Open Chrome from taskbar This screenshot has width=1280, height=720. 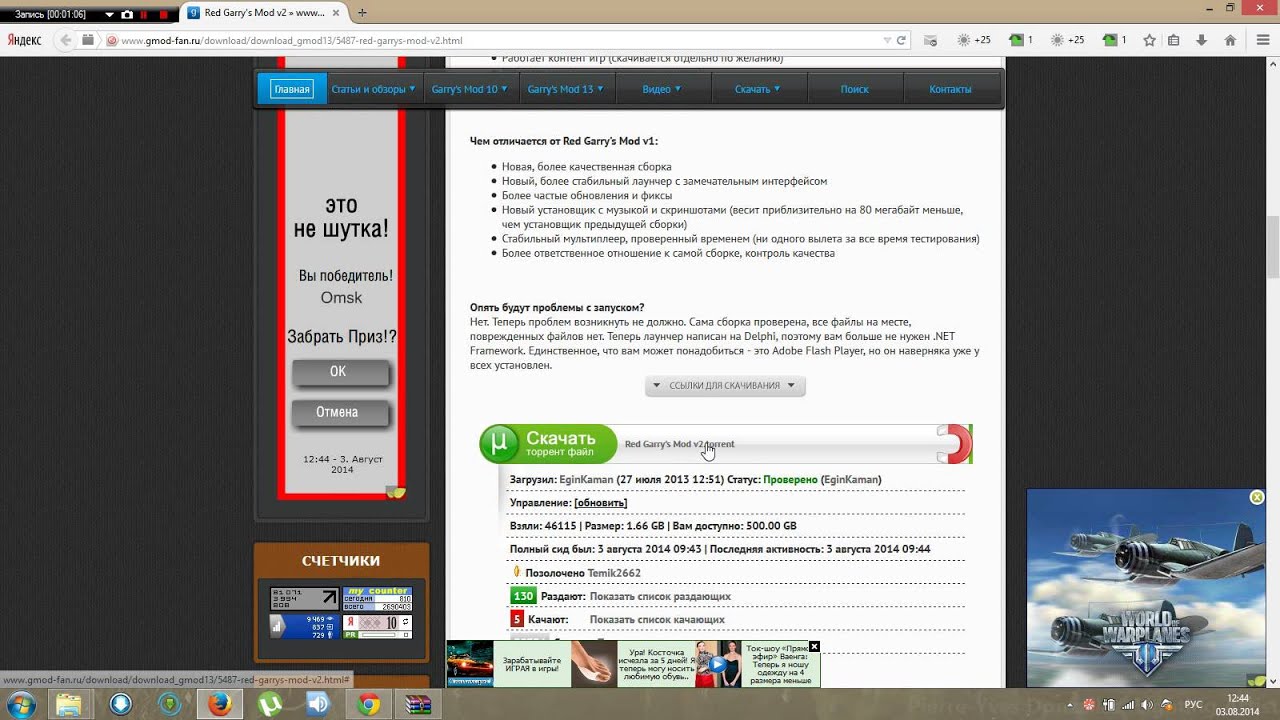pos(369,704)
